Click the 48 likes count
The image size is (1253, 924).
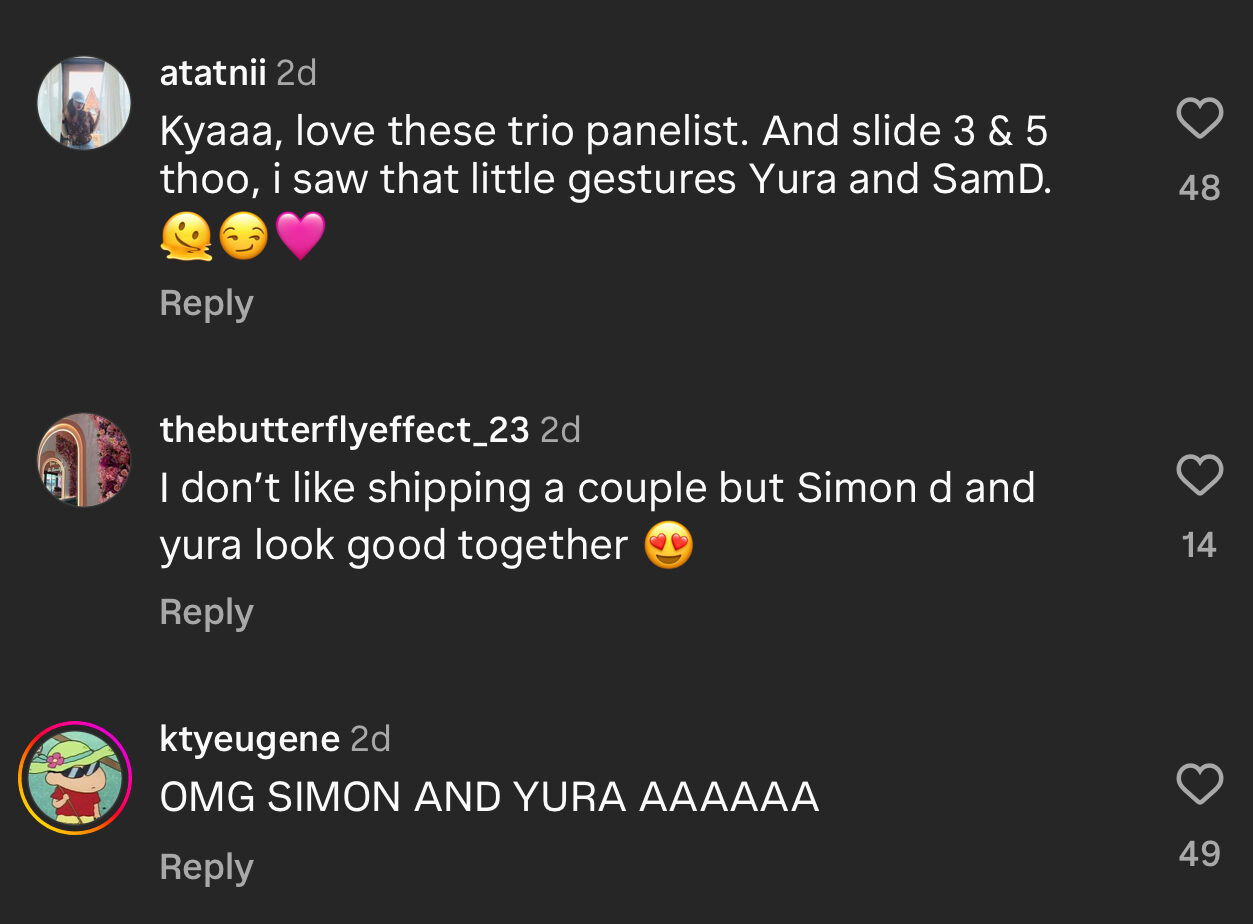[1199, 187]
